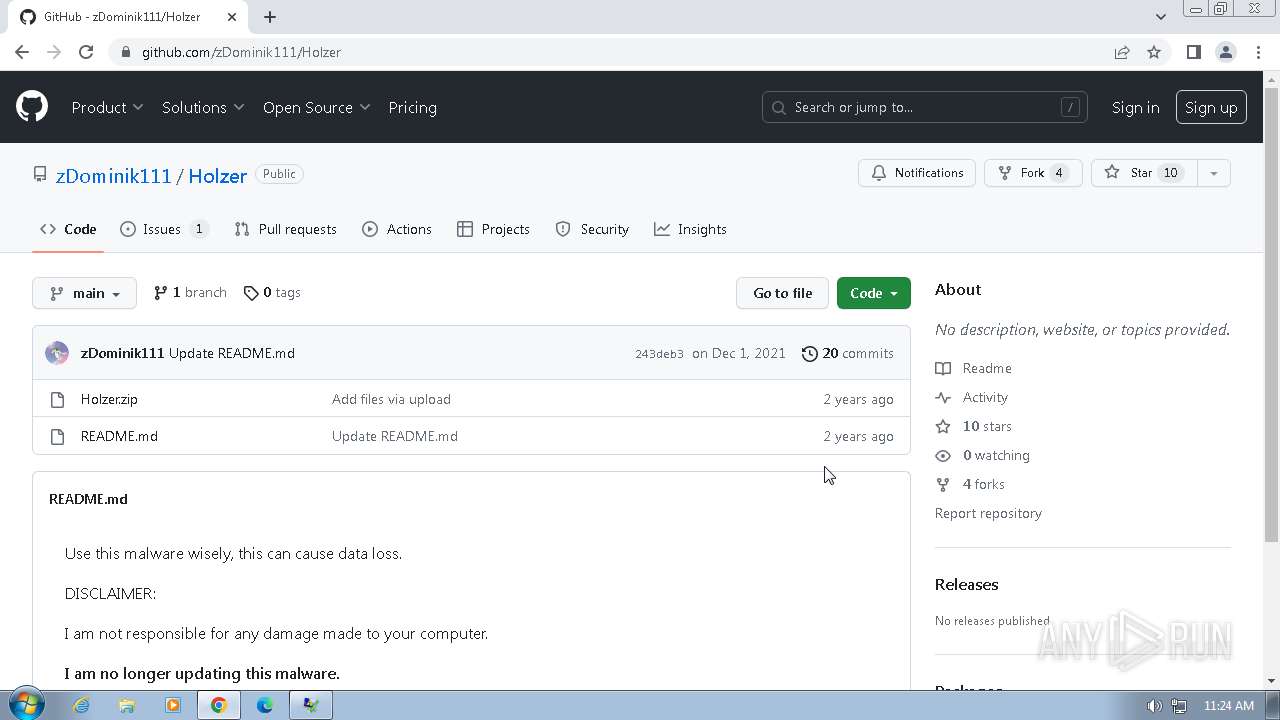
Task: Open the Holzer.zip file
Action: [109, 399]
